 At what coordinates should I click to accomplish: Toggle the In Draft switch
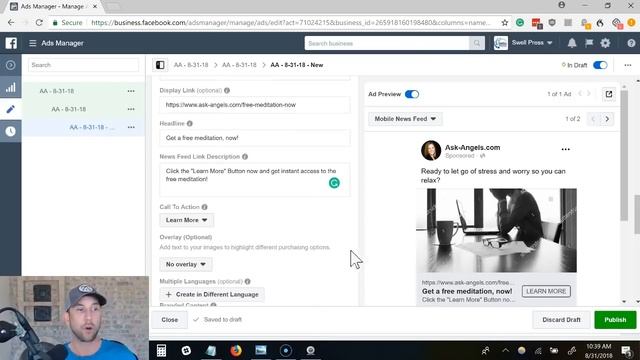click(600, 65)
